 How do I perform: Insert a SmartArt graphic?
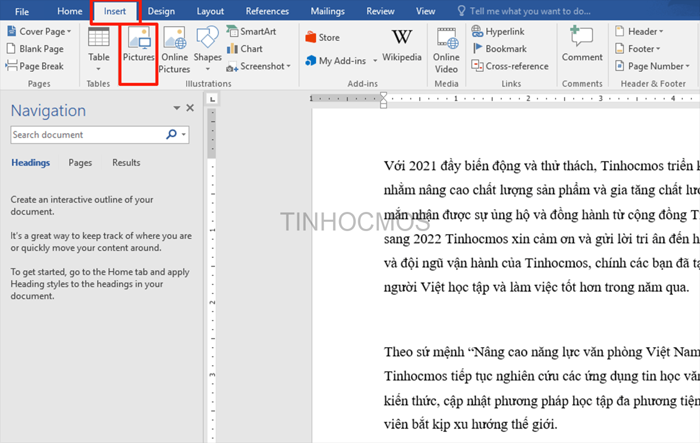[251, 31]
